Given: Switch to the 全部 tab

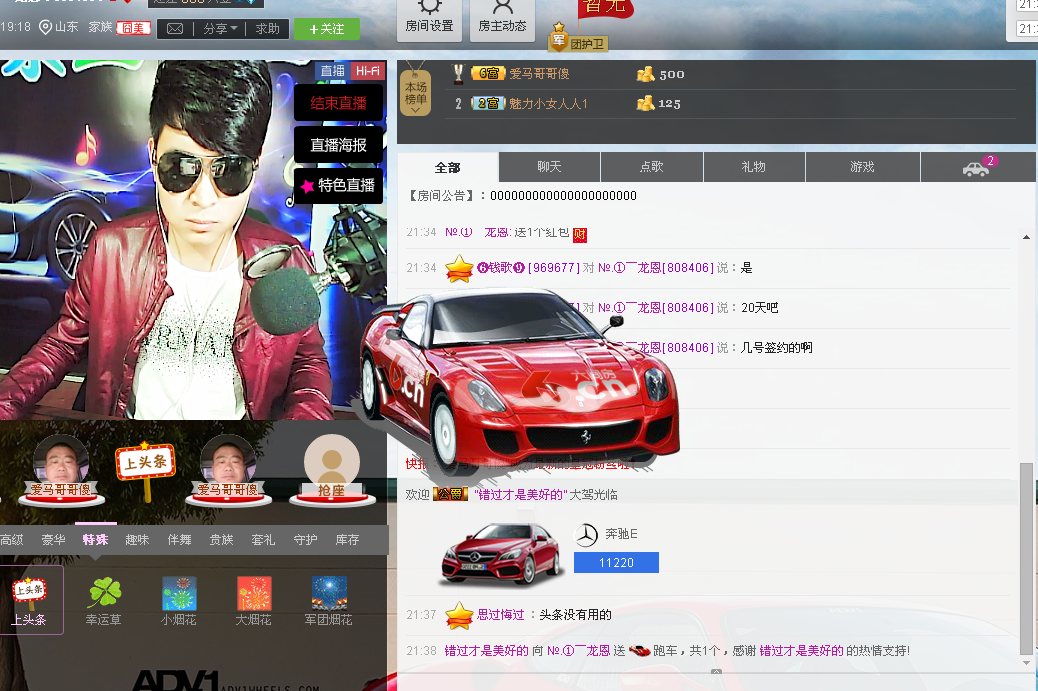Looking at the screenshot, I should [448, 167].
